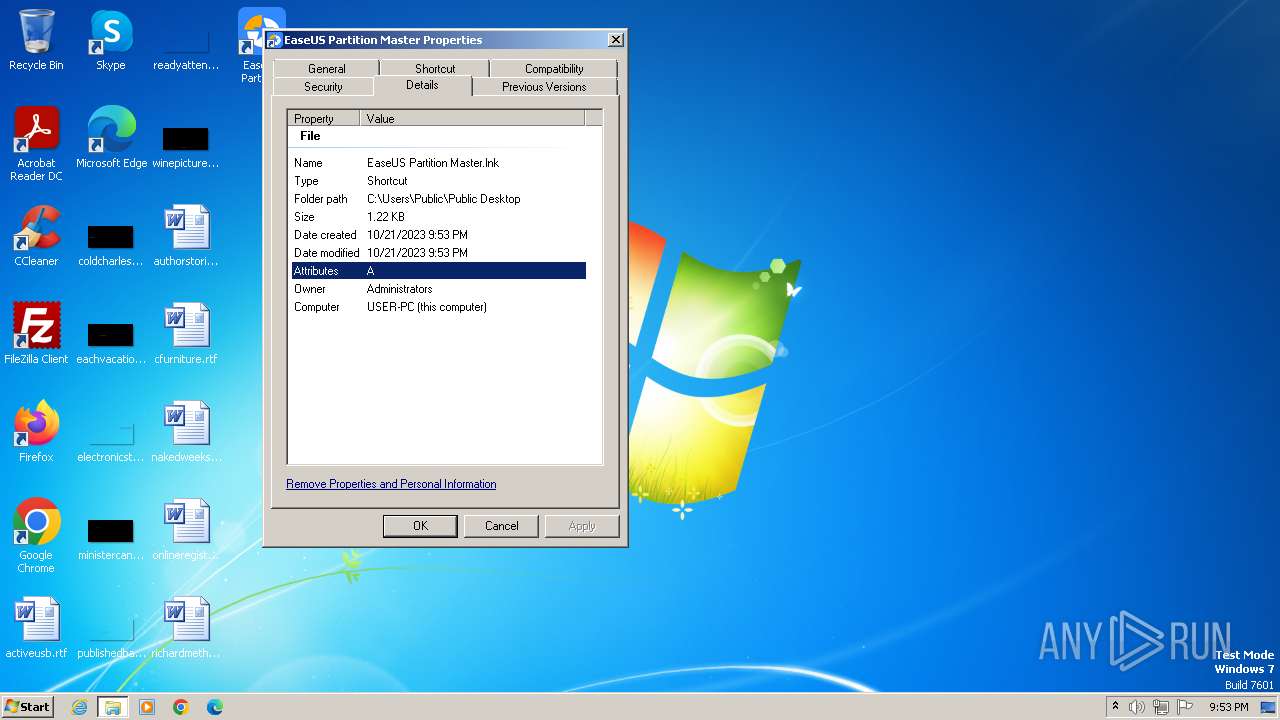Switch to the Compatibility tab
The width and height of the screenshot is (1280, 720).
pos(554,69)
